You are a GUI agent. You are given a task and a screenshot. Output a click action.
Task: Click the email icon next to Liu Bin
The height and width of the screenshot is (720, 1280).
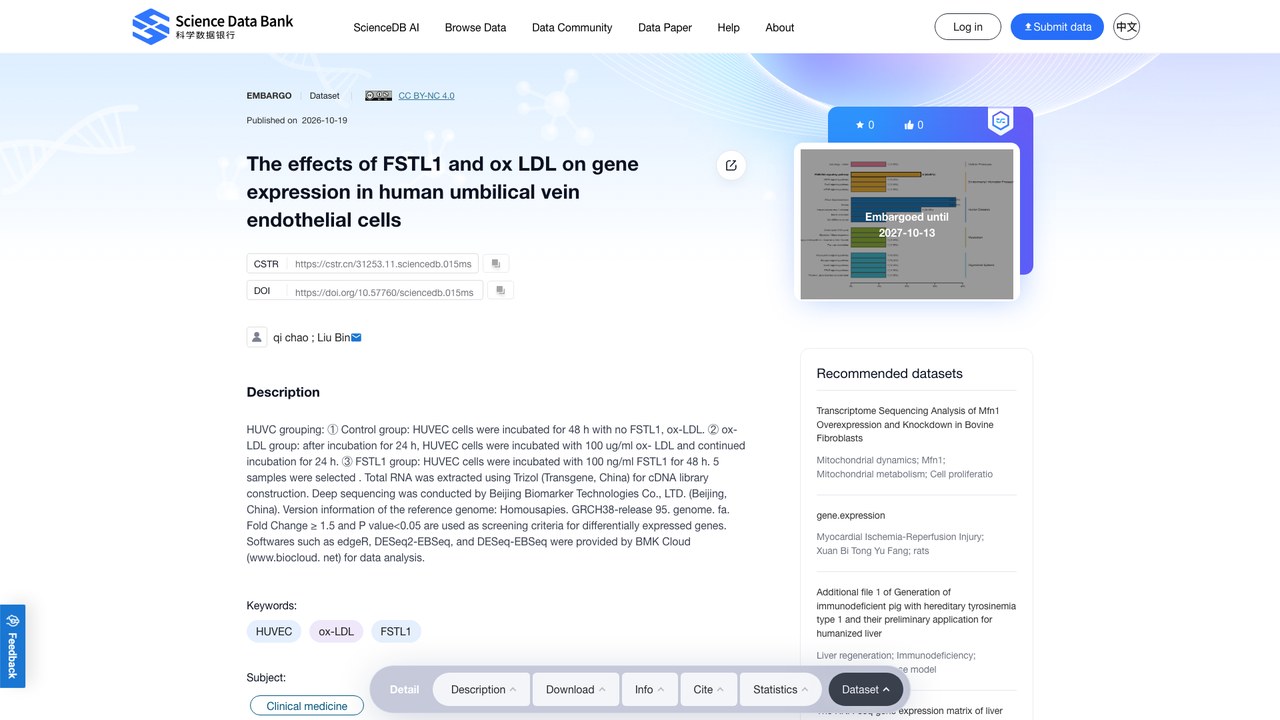356,337
